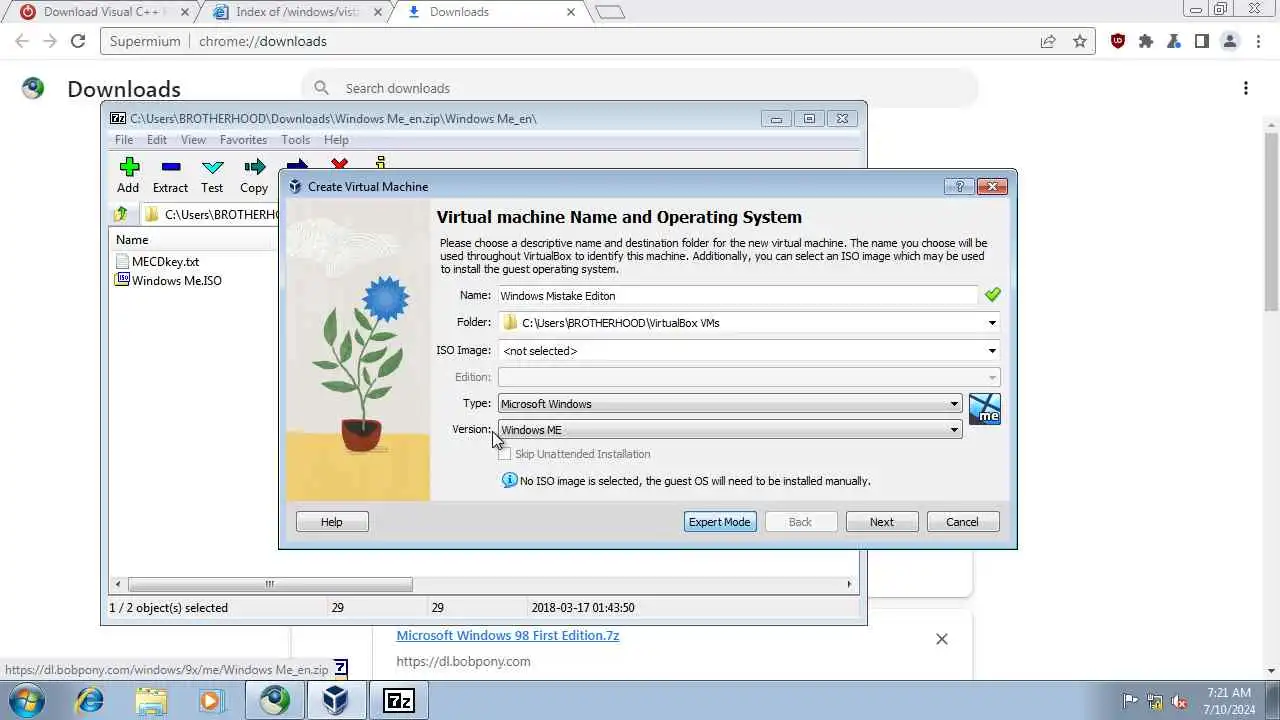
Task: Click the Action Center flag tray icon
Action: point(1131,701)
